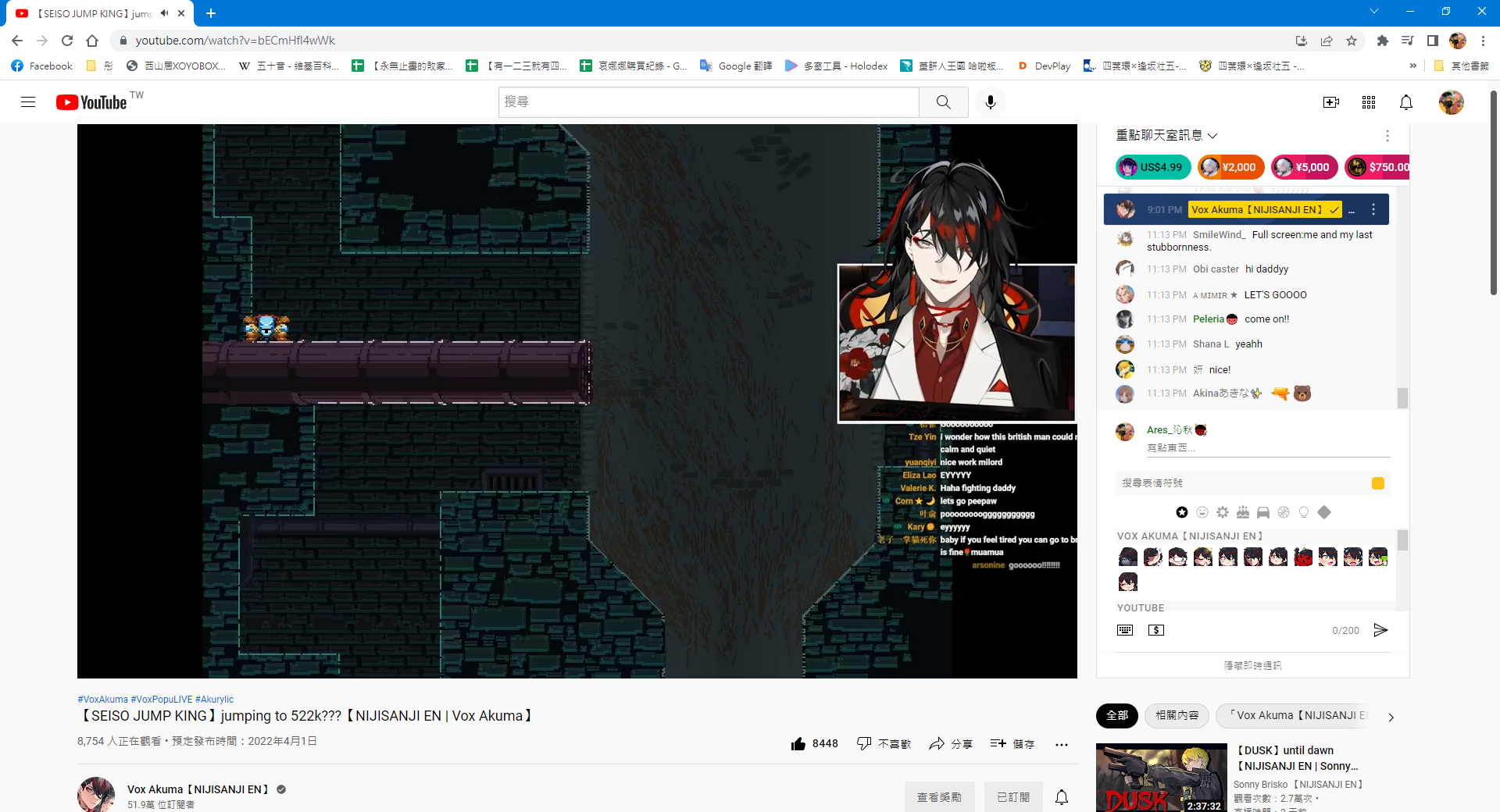Open the video's three-dot more actions
This screenshot has width=1500, height=812.
pos(1061,745)
